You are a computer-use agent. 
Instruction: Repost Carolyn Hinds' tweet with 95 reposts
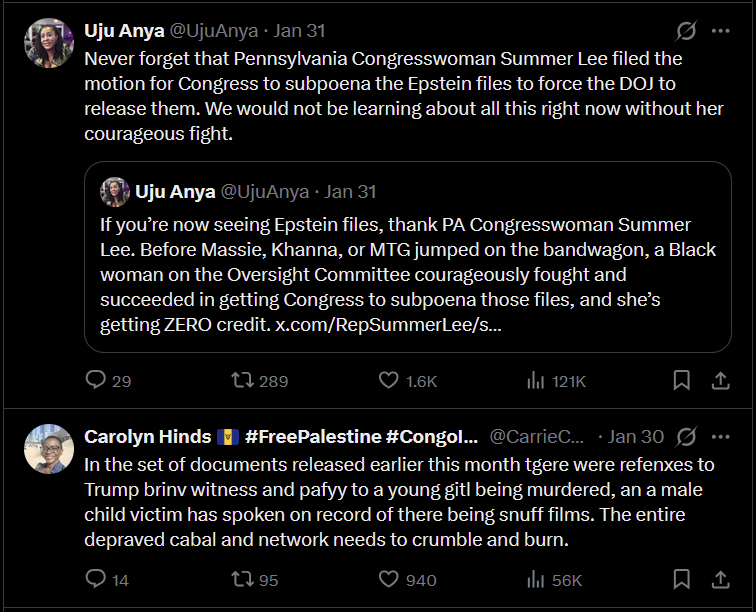click(x=242, y=578)
